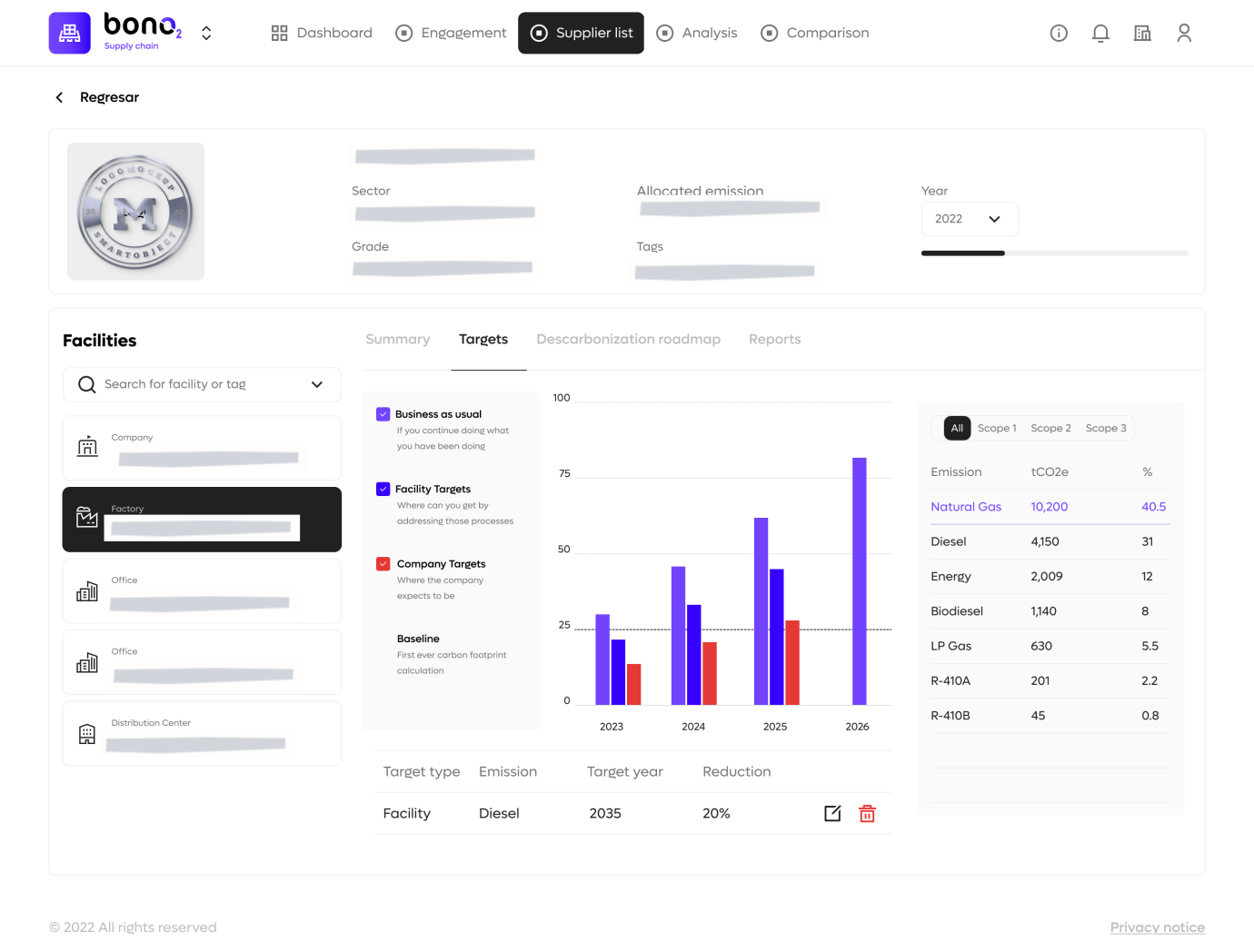1254x952 pixels.
Task: Open the Year 2022 dropdown
Action: pos(969,219)
